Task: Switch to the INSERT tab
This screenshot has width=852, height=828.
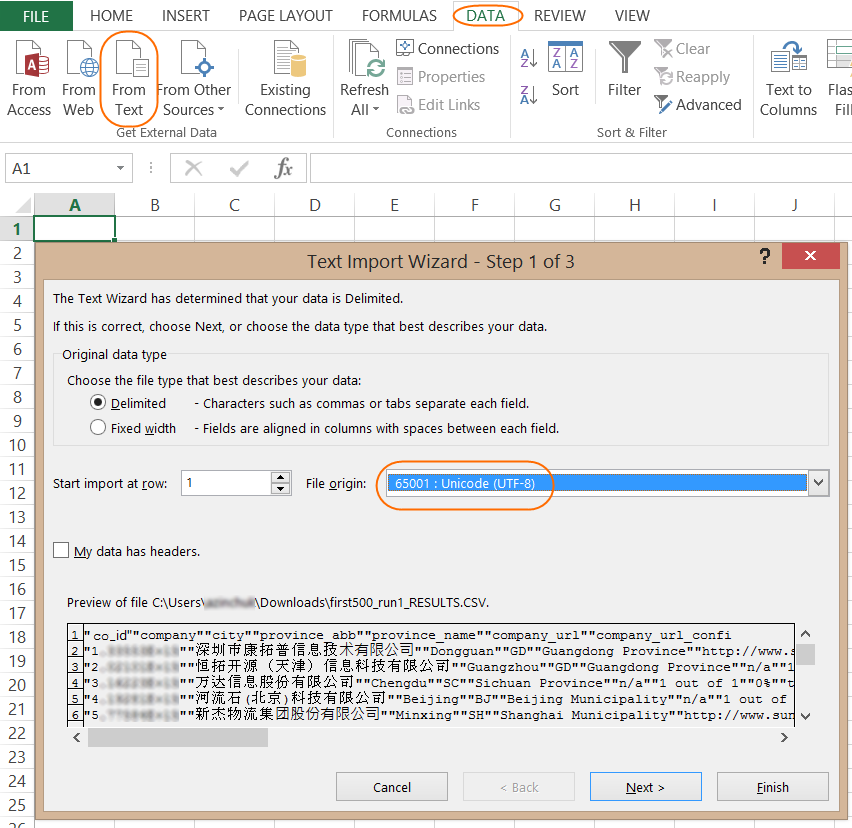Action: 186,16
